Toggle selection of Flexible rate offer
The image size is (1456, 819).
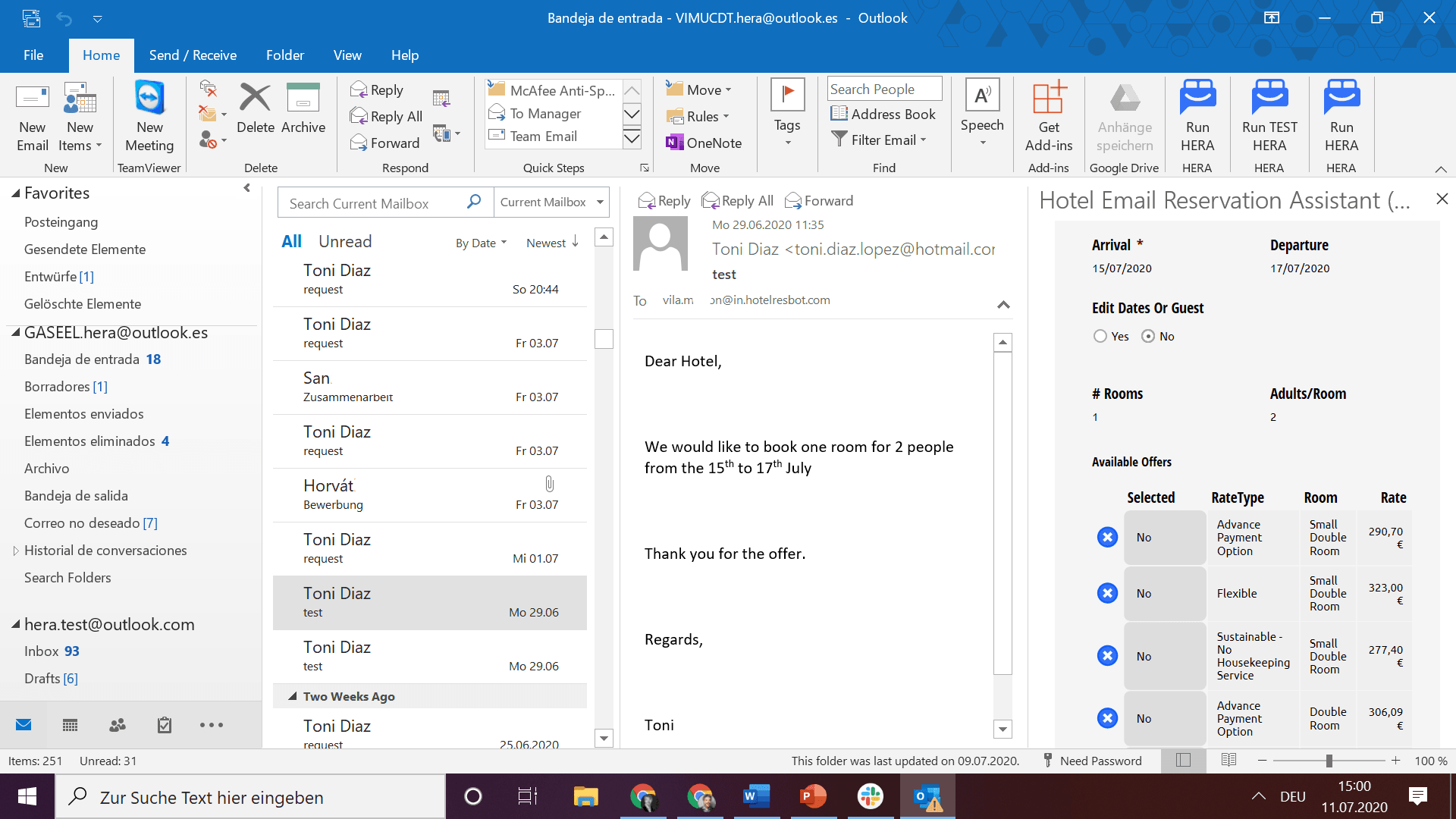coord(1107,593)
